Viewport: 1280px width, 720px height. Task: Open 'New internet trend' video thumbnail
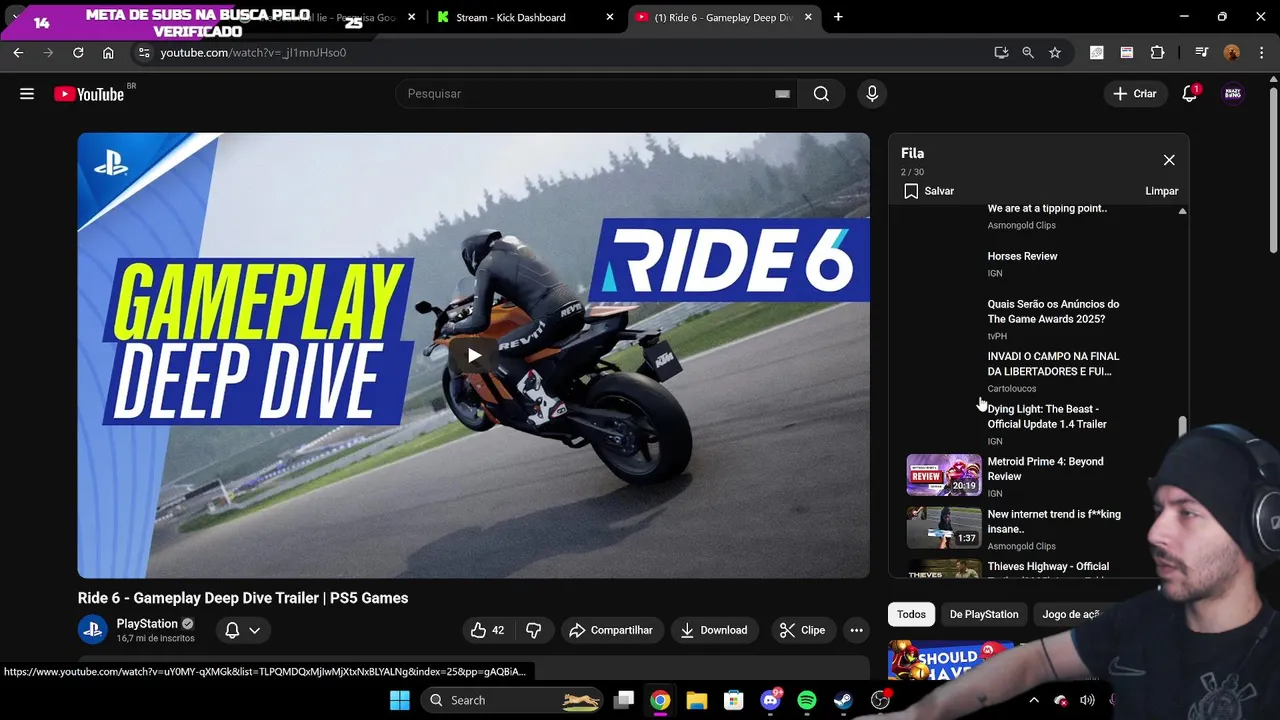pos(944,528)
